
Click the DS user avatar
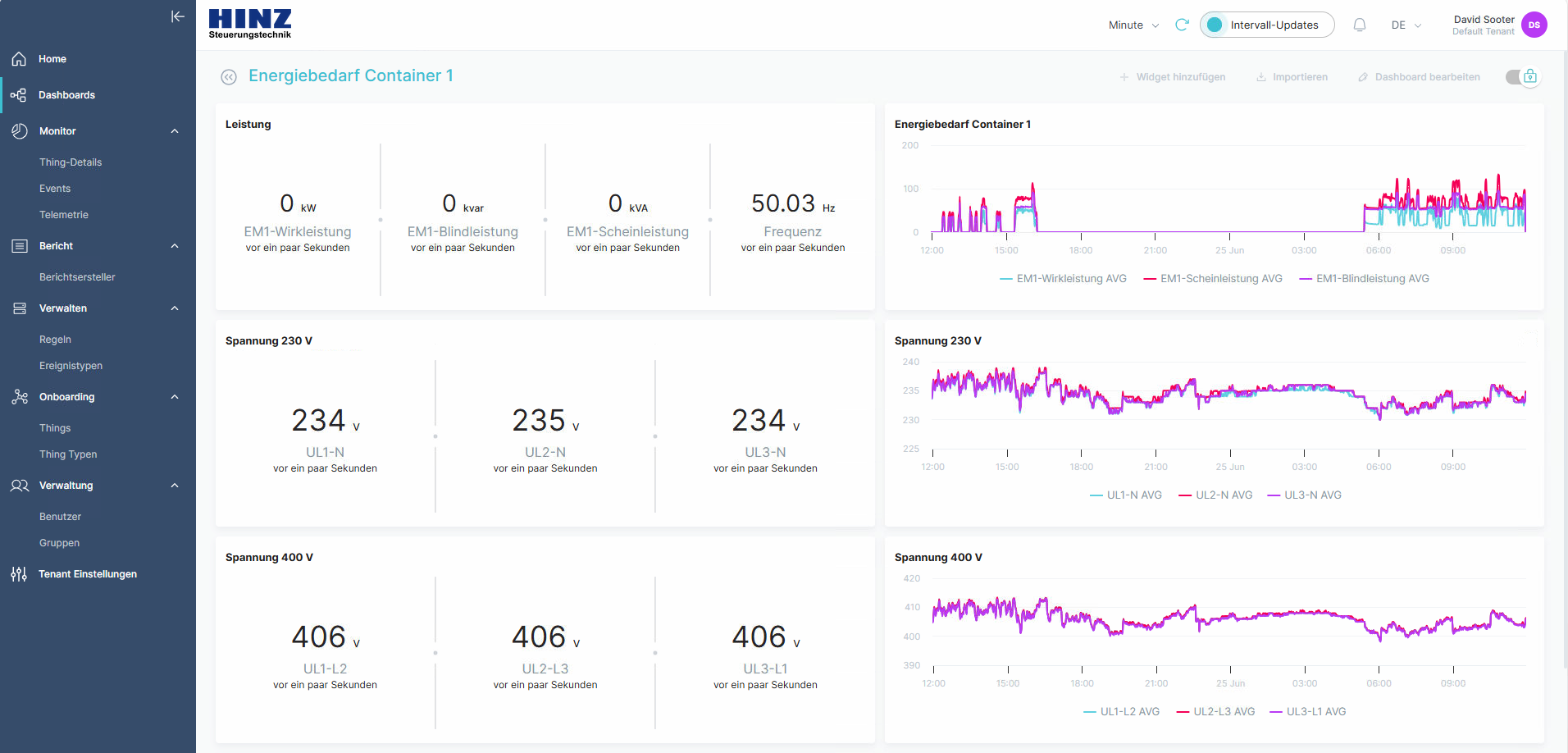[x=1534, y=25]
